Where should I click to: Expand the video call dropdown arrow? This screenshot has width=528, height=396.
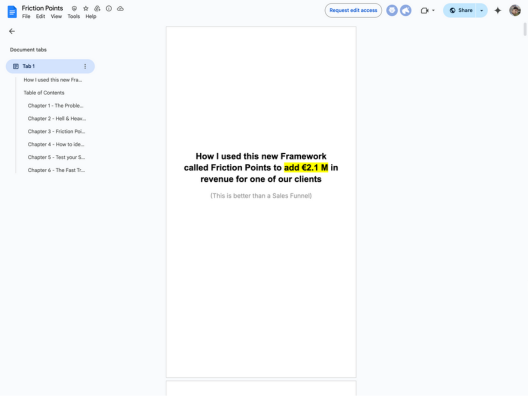coord(433,11)
